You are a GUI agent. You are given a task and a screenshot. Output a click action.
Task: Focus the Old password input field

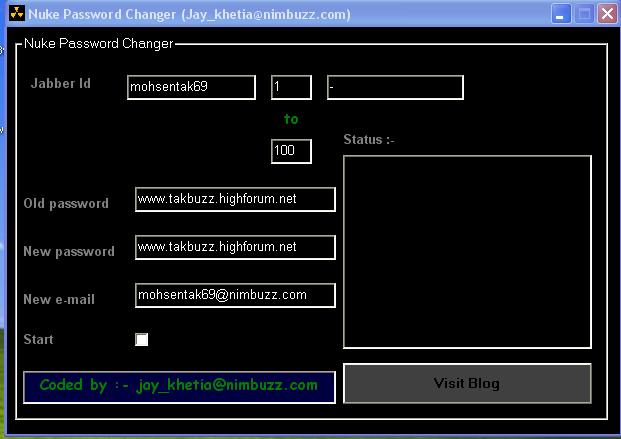[x=235, y=199]
